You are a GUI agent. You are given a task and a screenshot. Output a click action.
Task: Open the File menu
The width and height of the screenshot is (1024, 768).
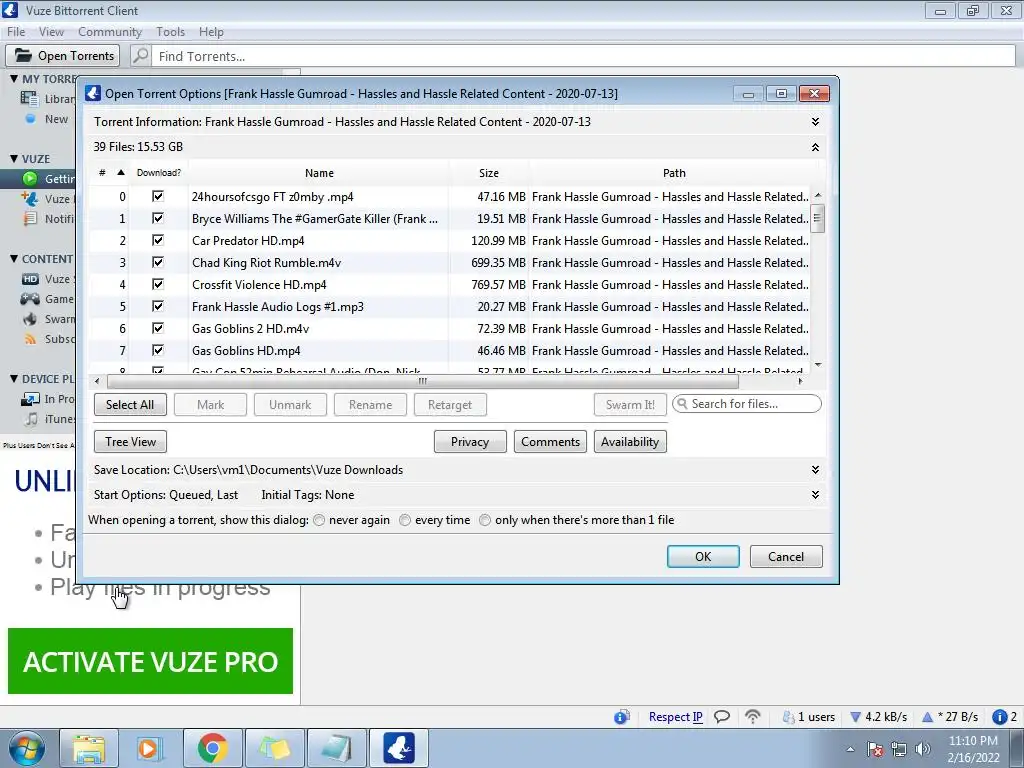[x=16, y=32]
